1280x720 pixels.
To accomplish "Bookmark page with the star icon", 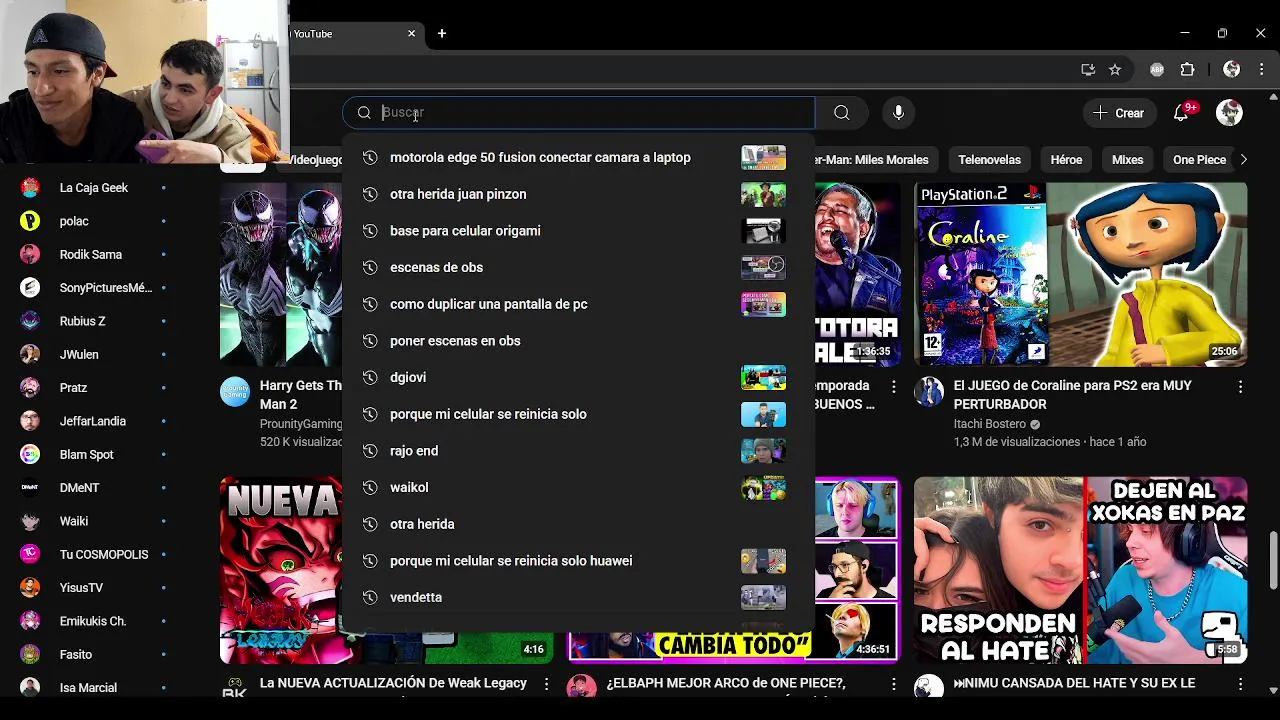I will pyautogui.click(x=1115, y=69).
